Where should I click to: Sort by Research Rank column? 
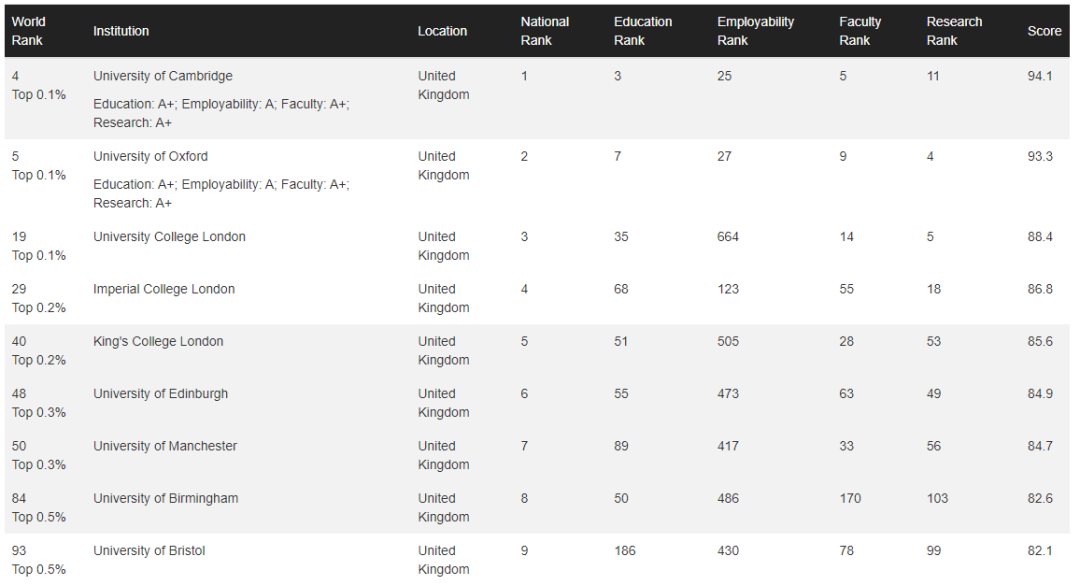click(x=954, y=31)
